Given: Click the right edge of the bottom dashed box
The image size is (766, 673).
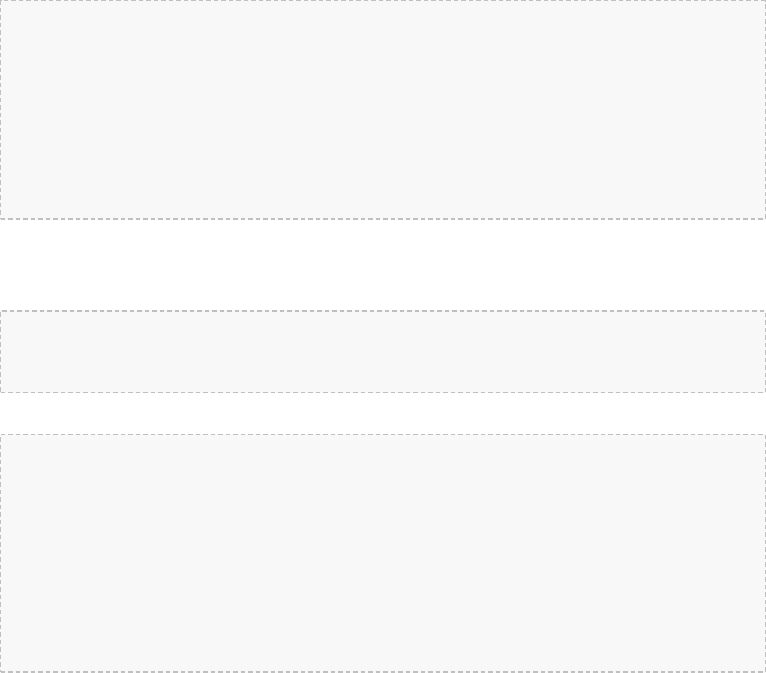Looking at the screenshot, I should (x=765, y=552).
